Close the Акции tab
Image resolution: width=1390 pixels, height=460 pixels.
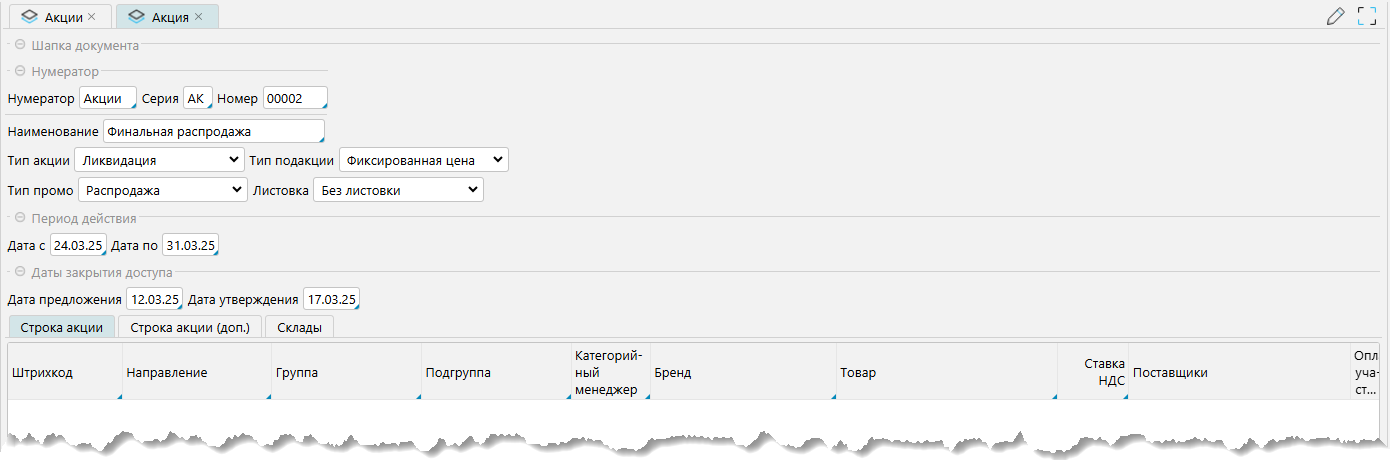(92, 17)
